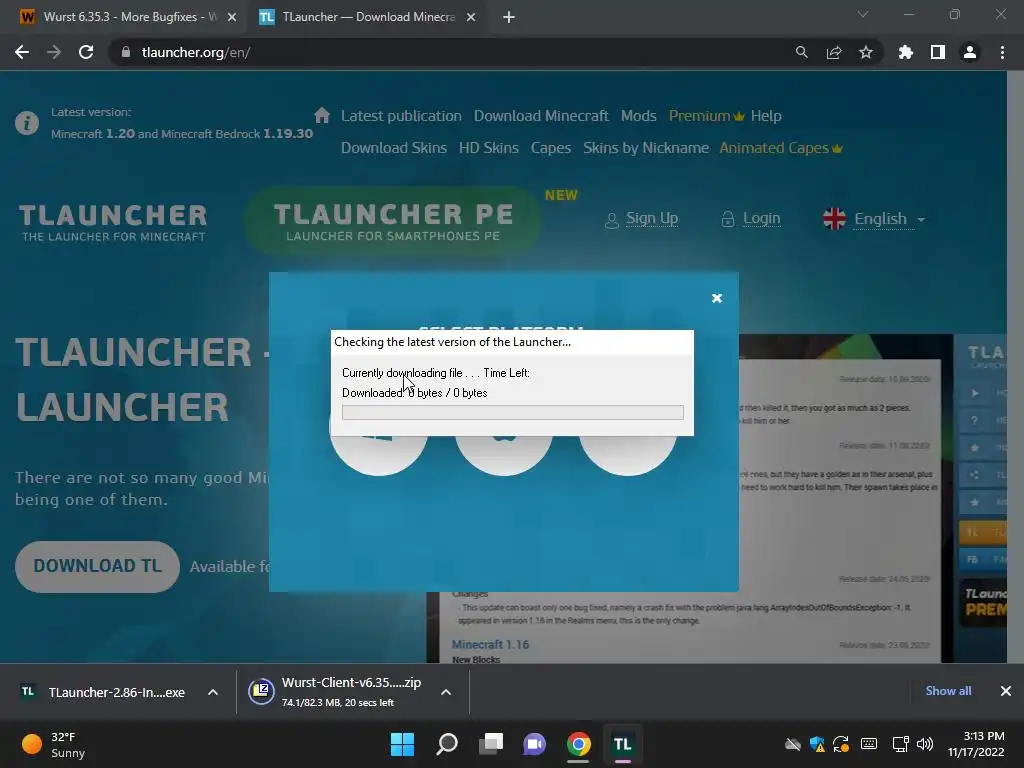
Task: Click the download progress bar in the dialog
Action: pos(513,412)
